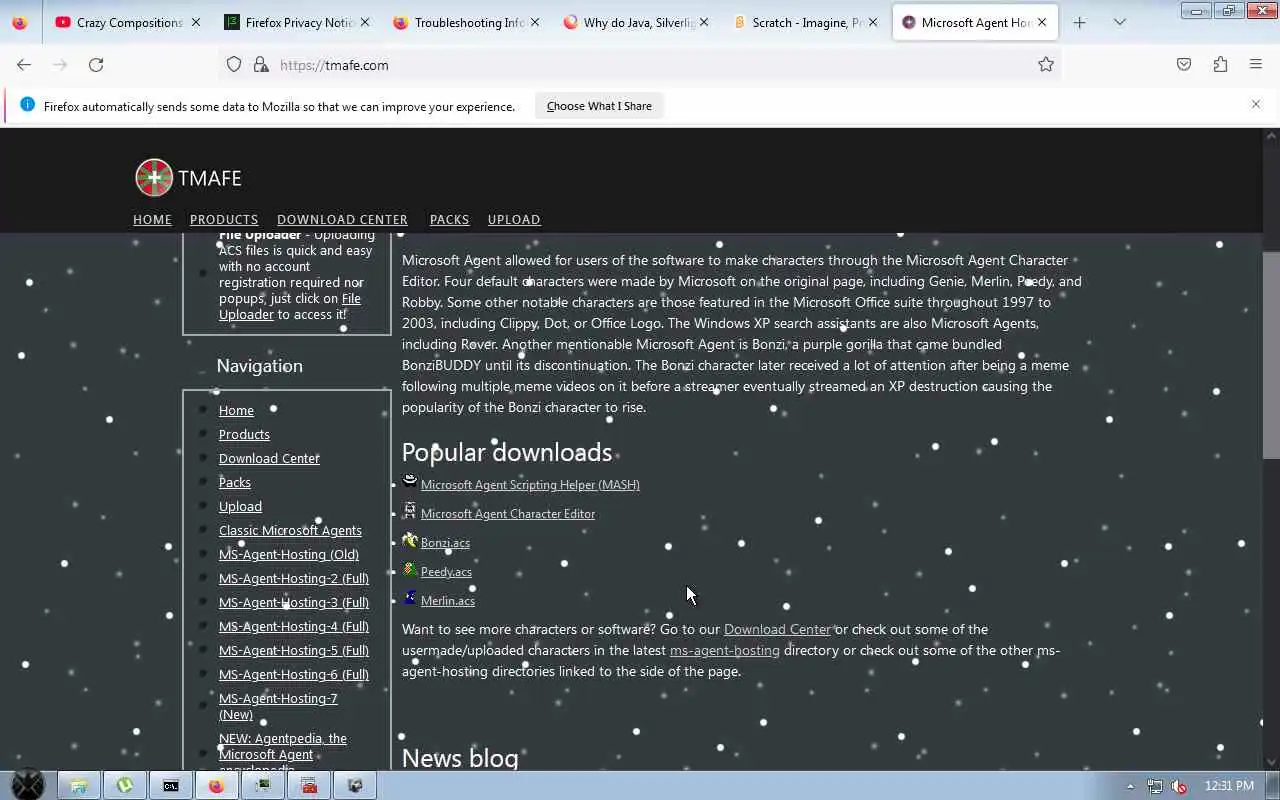Switch to Why do Java, Silverlight tab
Image resolution: width=1280 pixels, height=800 pixels.
click(635, 22)
